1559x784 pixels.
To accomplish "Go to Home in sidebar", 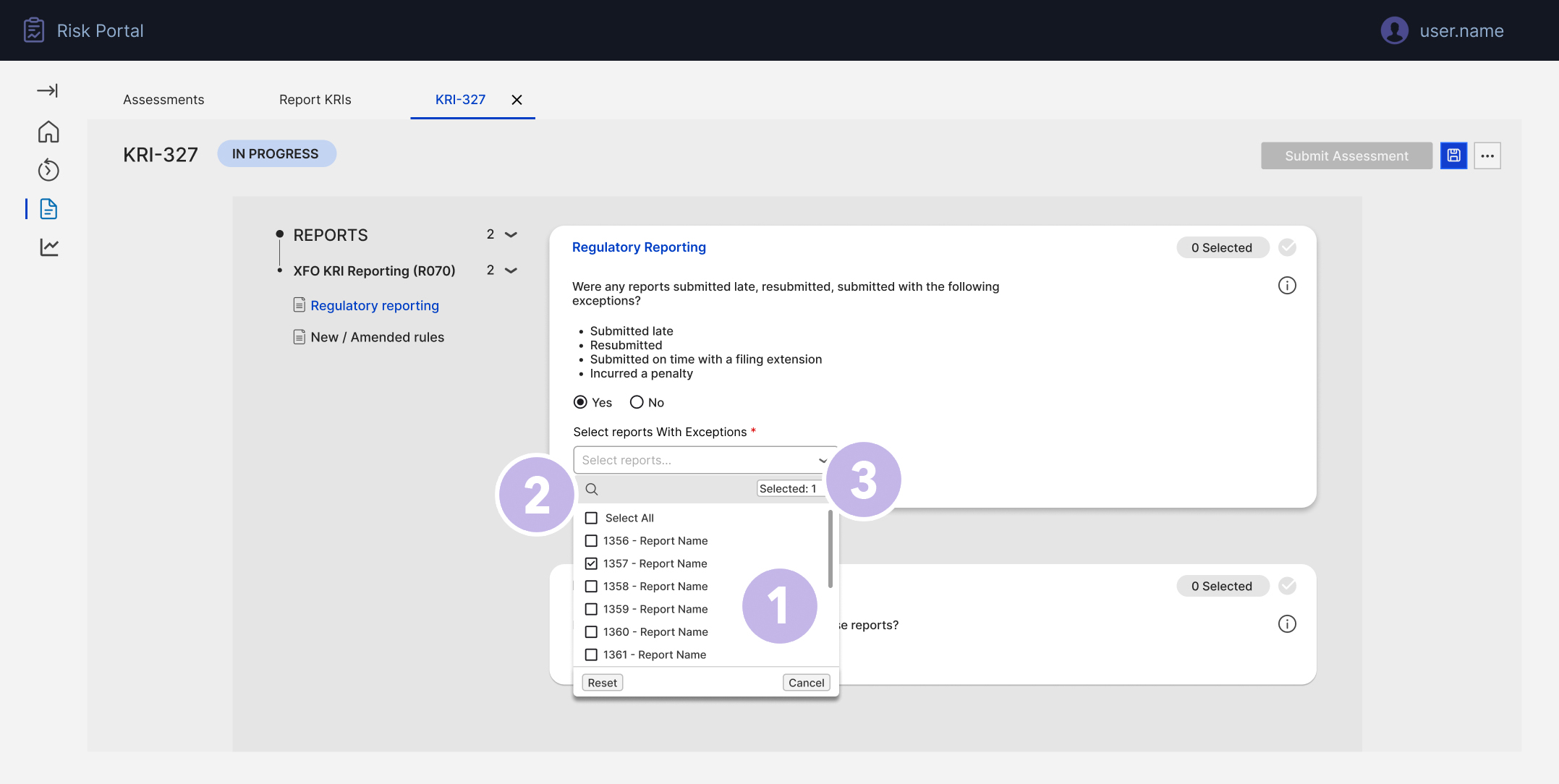I will [x=48, y=132].
